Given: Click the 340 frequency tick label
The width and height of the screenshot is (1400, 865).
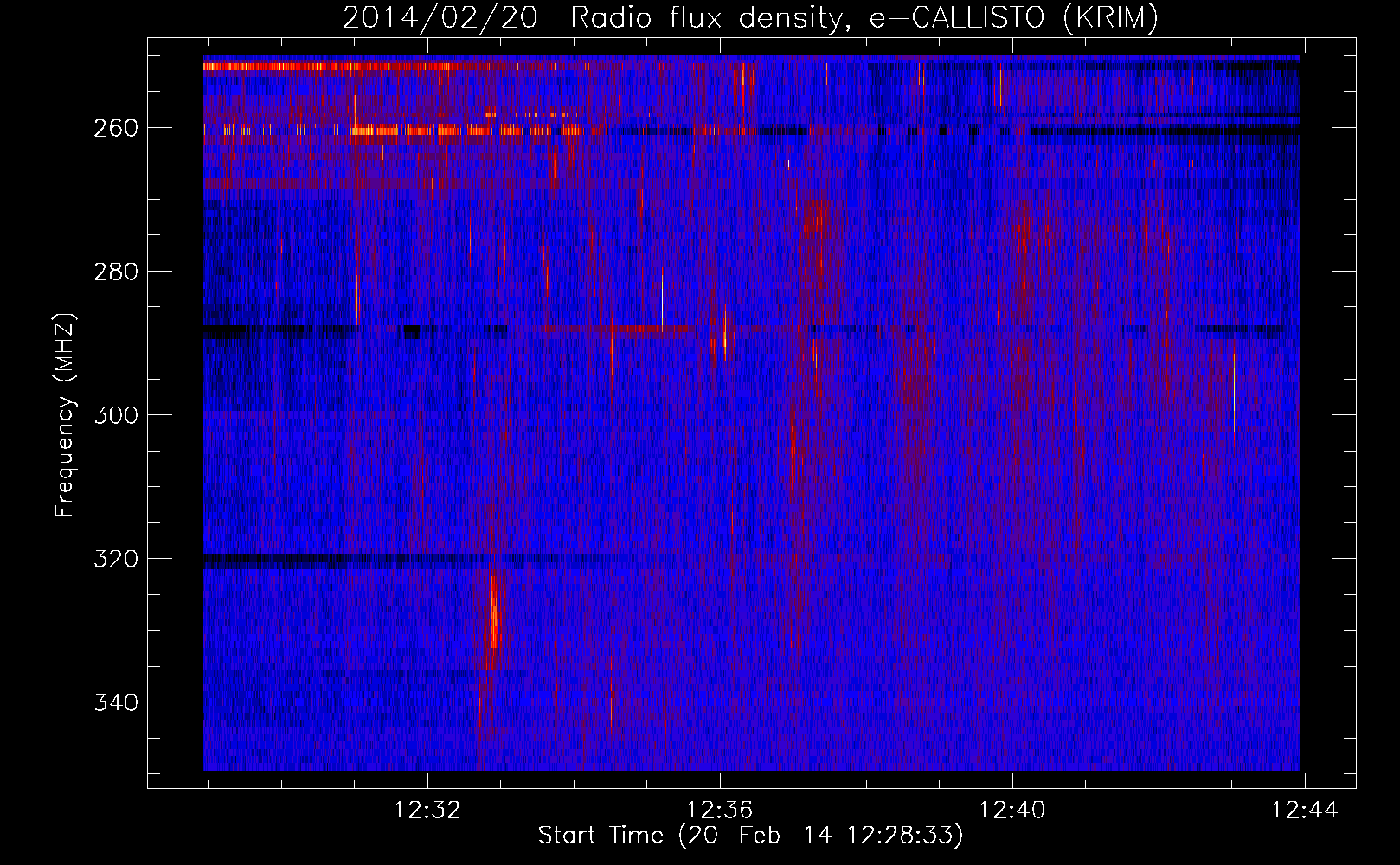Looking at the screenshot, I should (x=115, y=702).
